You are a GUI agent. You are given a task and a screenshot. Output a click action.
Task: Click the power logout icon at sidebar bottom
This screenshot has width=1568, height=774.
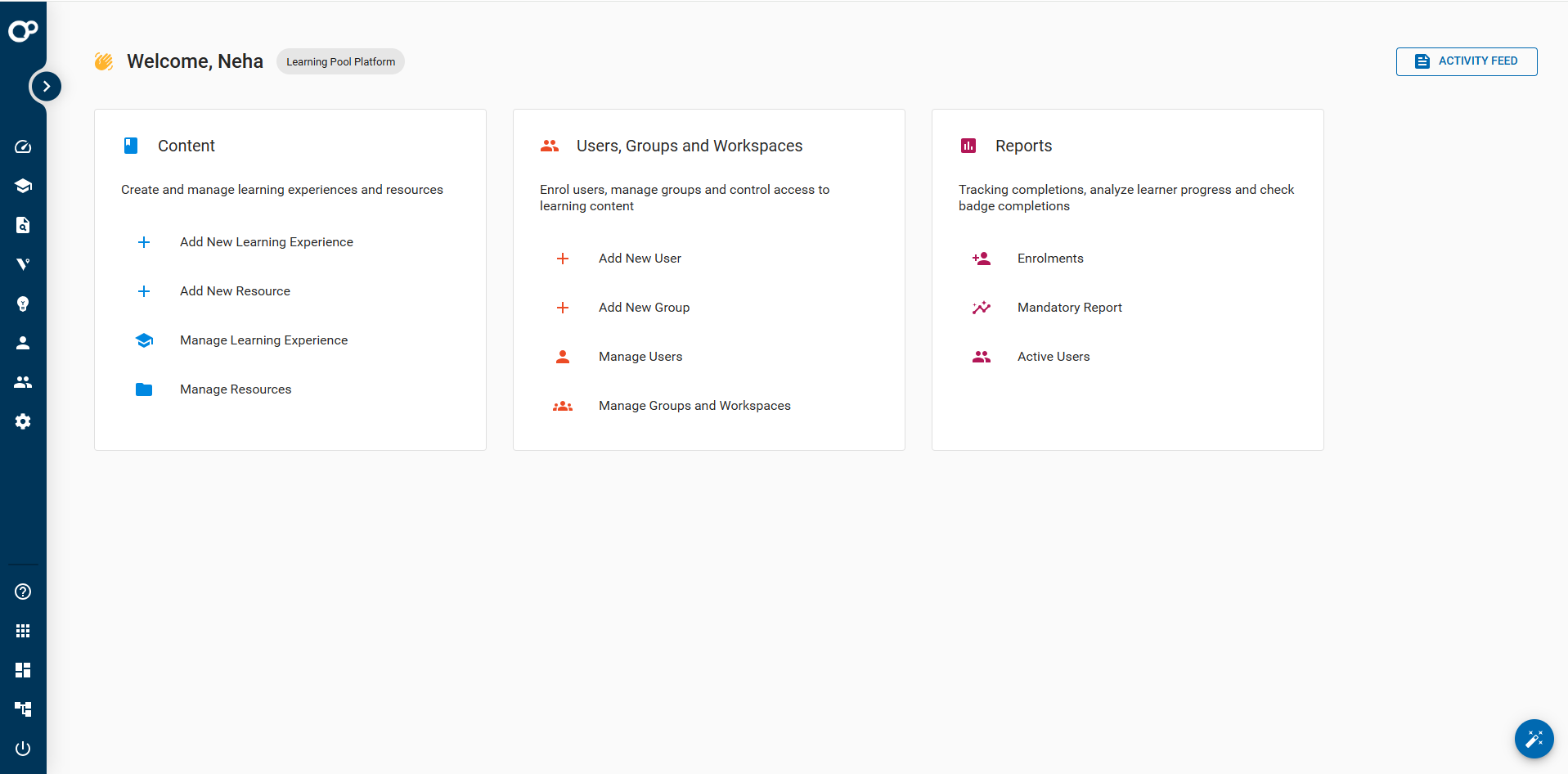[23, 748]
